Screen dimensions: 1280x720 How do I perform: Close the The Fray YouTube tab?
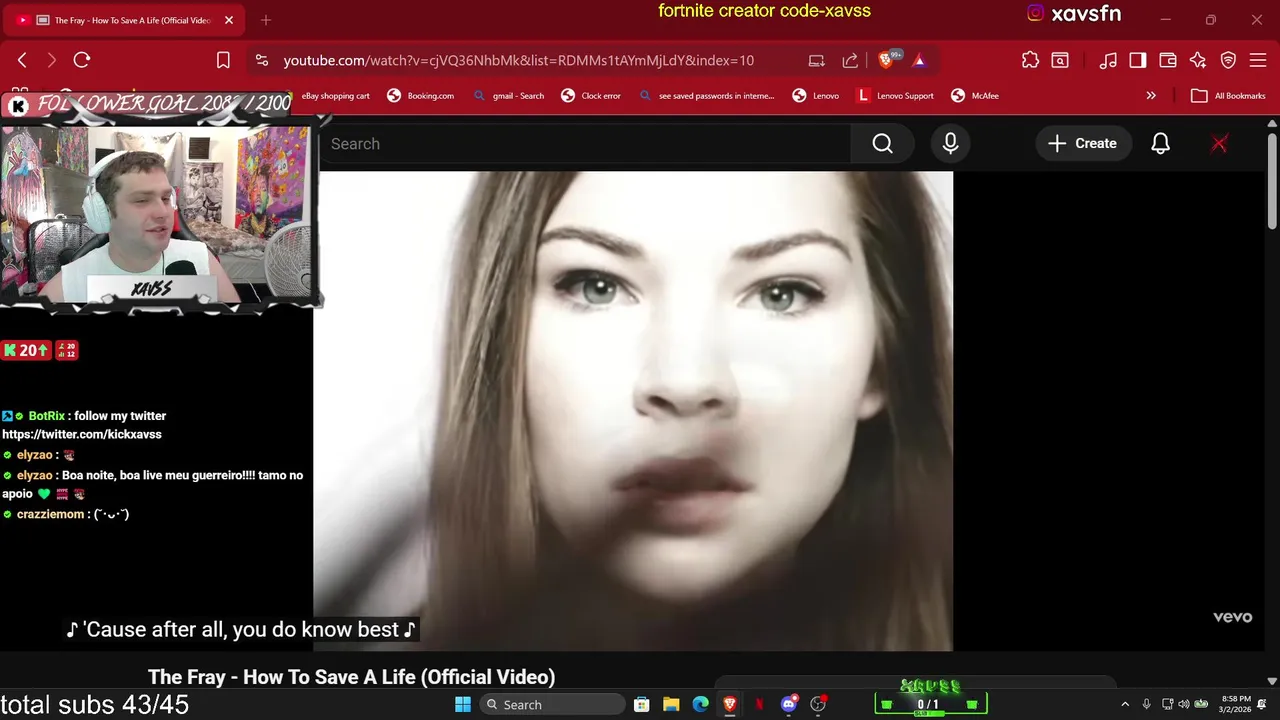point(228,20)
